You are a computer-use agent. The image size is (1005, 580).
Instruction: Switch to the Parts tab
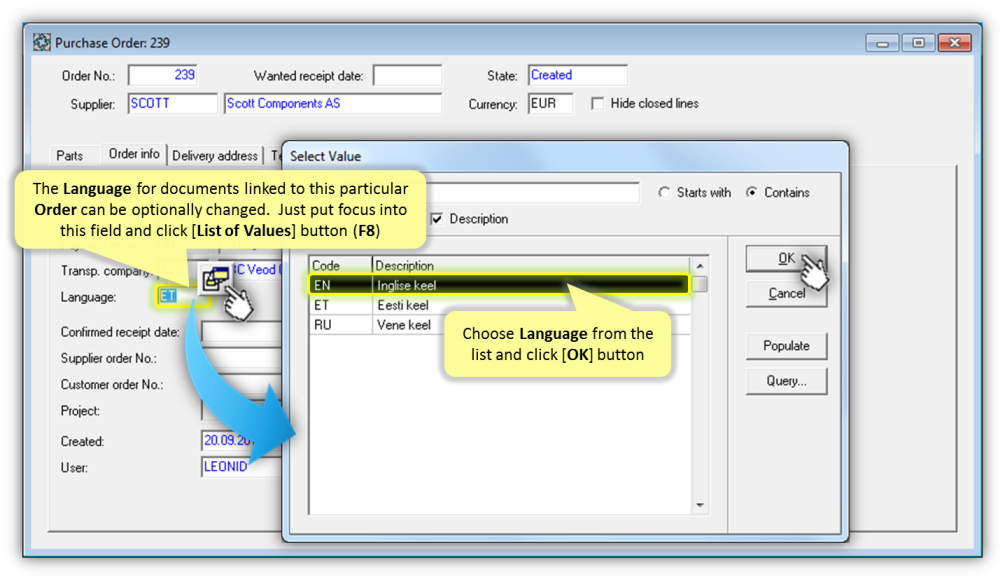coord(70,156)
